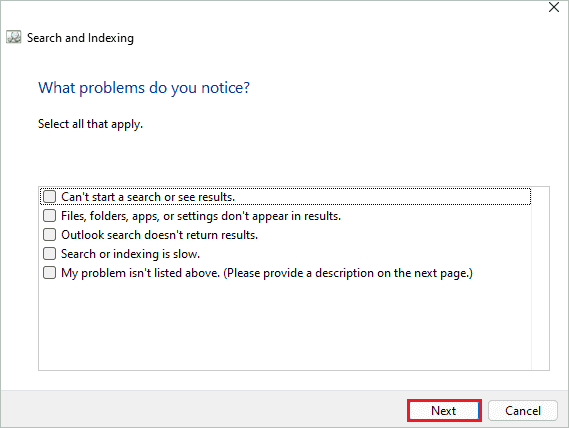569x428 pixels.
Task: Click the "Select all that apply." text
Action: pos(90,124)
